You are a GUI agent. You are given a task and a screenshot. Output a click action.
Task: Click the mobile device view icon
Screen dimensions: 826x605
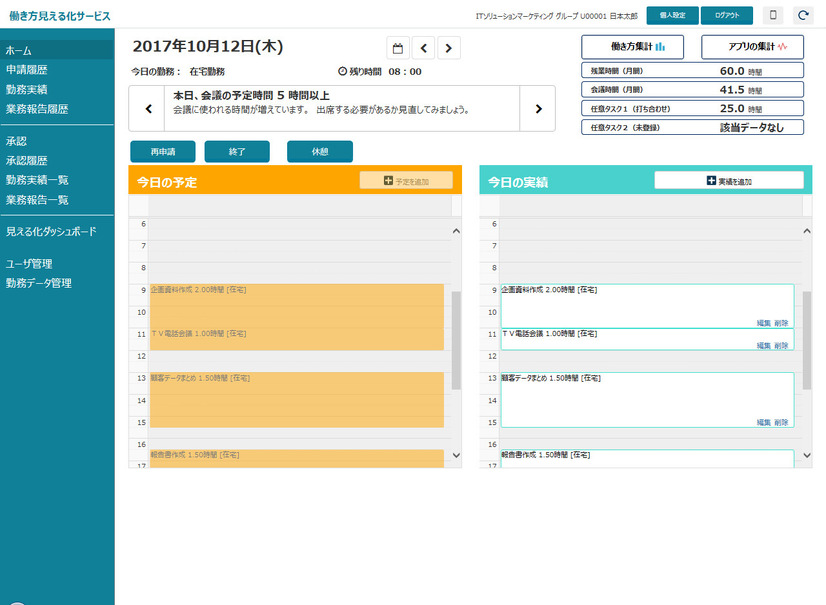[x=772, y=15]
